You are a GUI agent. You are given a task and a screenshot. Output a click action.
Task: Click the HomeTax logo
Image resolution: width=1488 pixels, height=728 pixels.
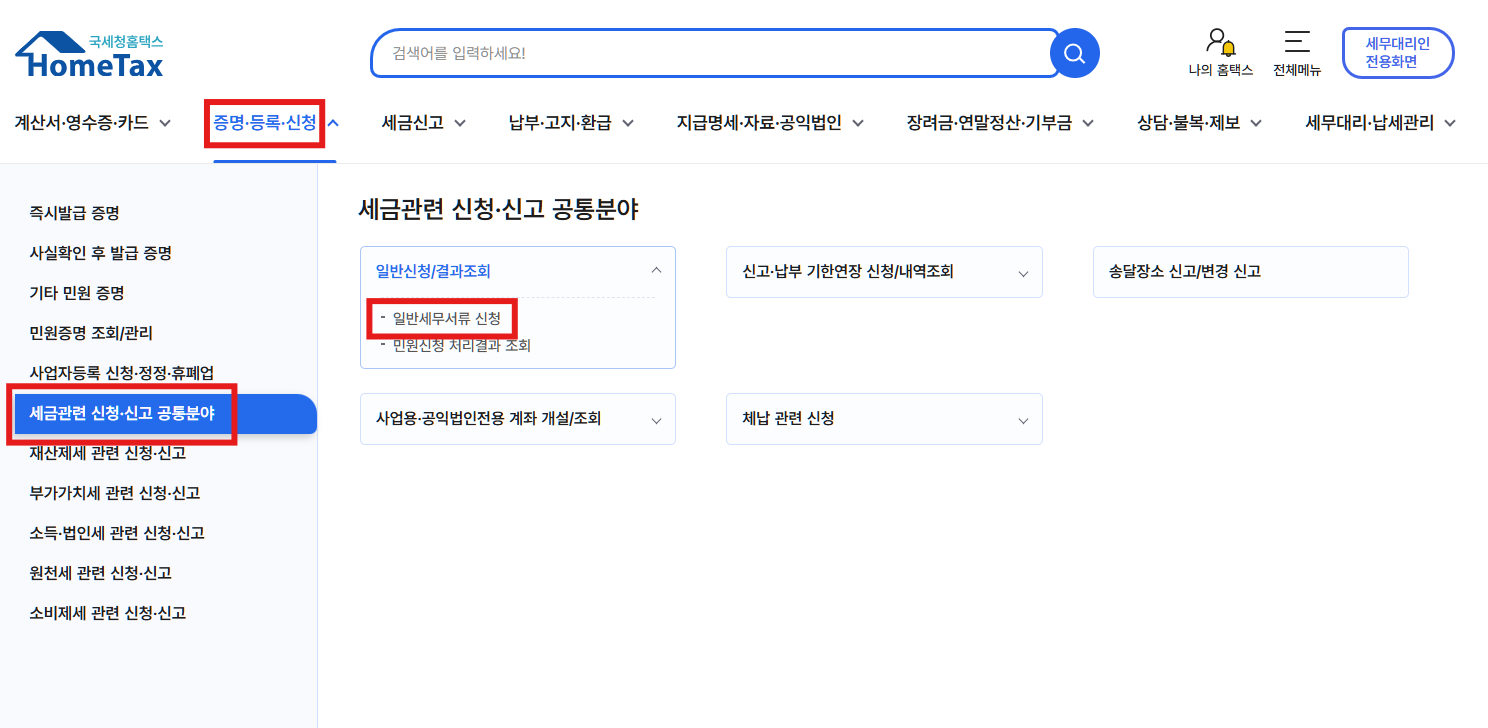(x=89, y=54)
